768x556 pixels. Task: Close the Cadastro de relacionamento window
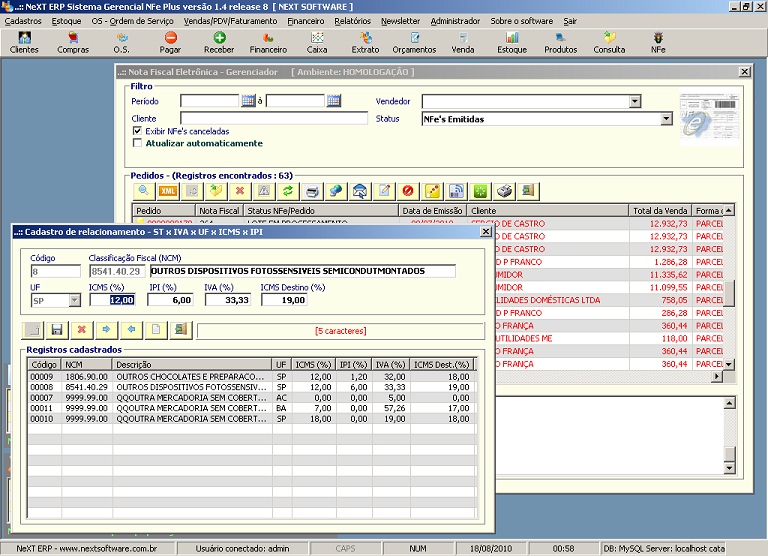click(x=485, y=231)
